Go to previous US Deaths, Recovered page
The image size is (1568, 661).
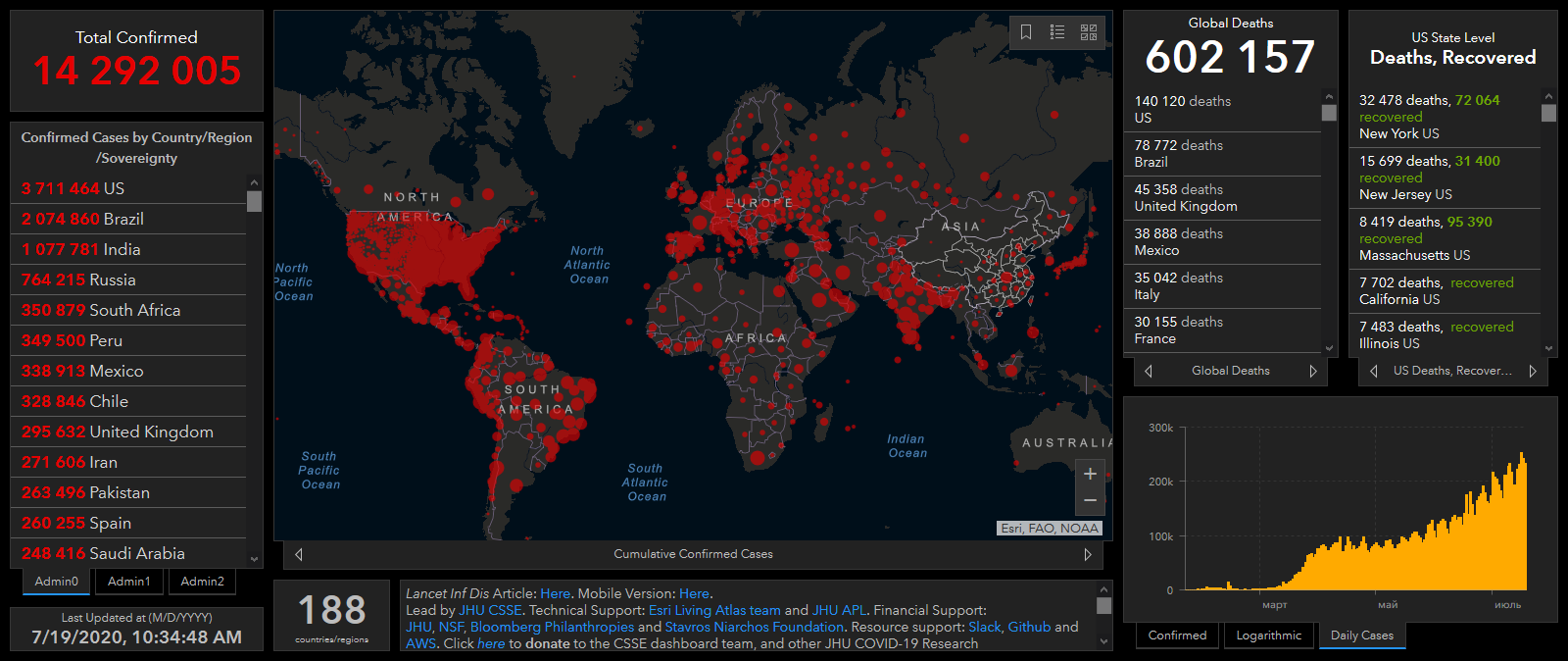click(x=1374, y=371)
